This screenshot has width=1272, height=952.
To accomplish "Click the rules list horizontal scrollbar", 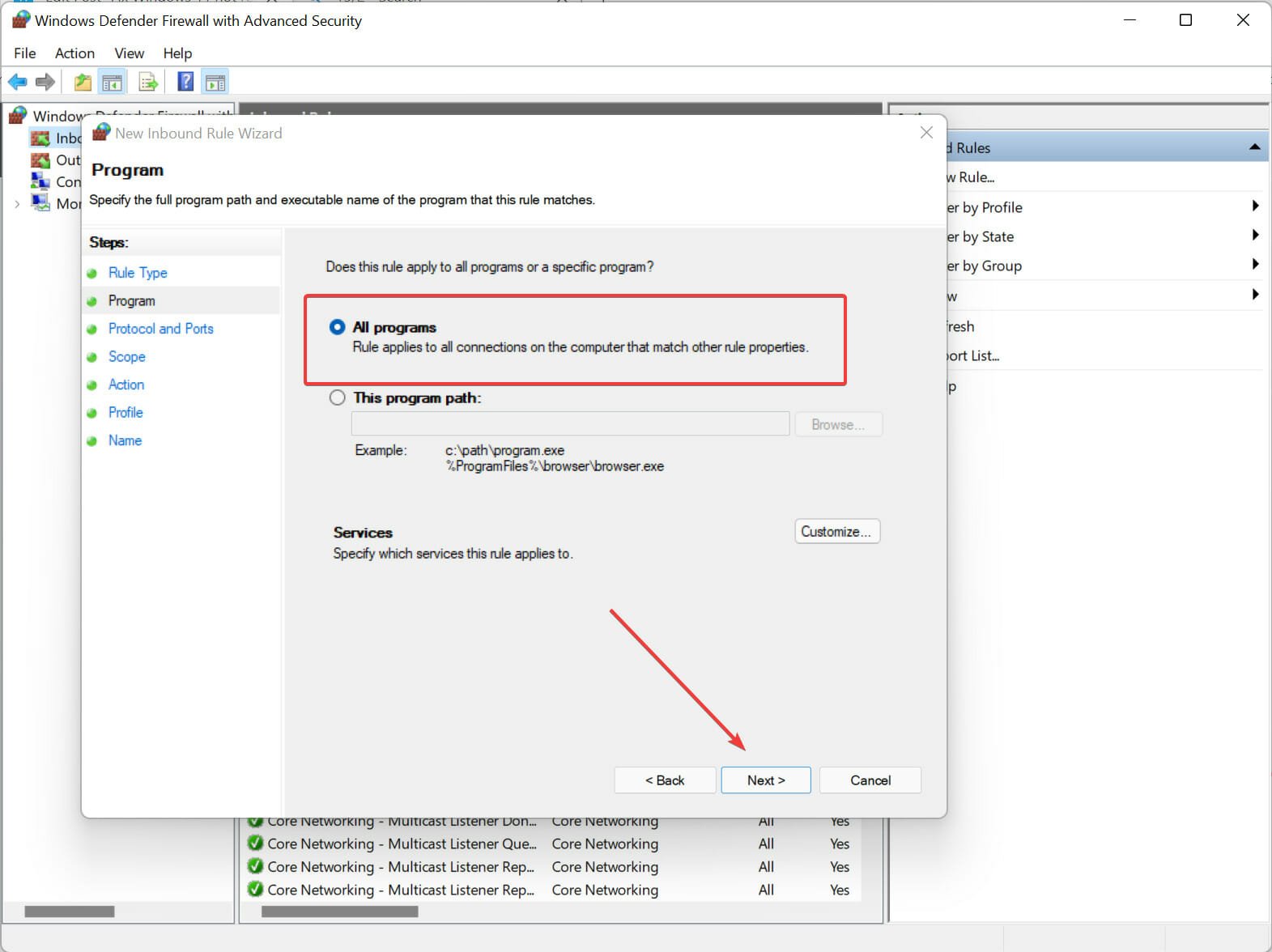I will pos(340,912).
